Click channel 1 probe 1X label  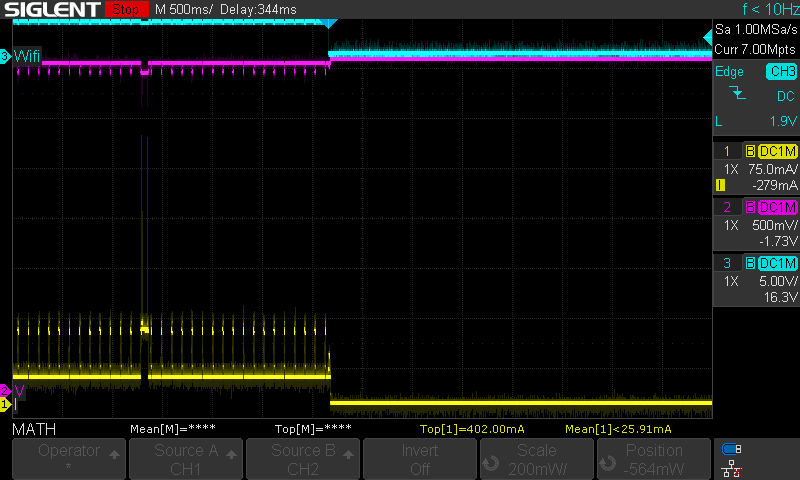coord(731,169)
